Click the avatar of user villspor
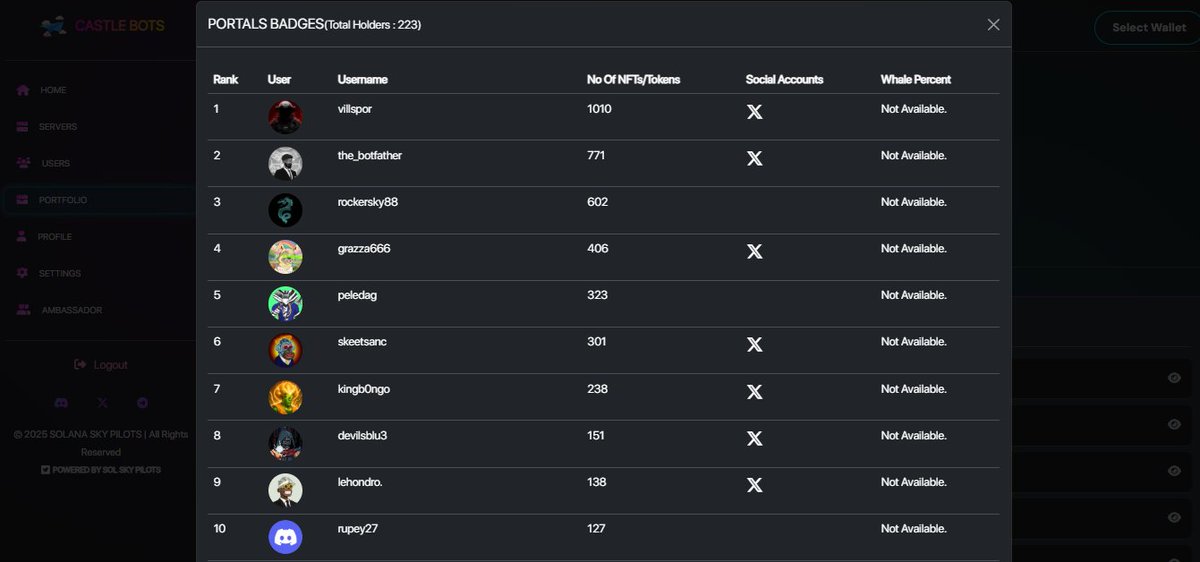1200x562 pixels. [x=285, y=117]
